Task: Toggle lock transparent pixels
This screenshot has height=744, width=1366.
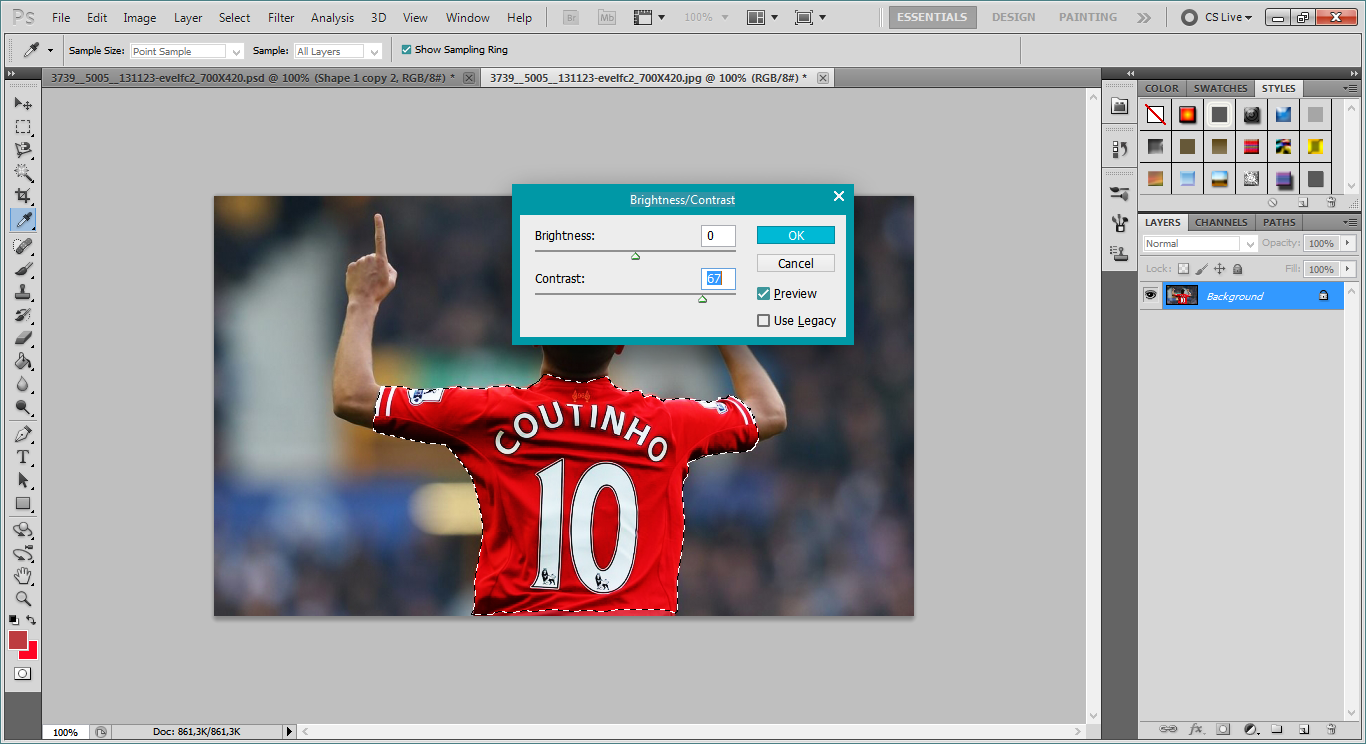Action: (x=1184, y=269)
